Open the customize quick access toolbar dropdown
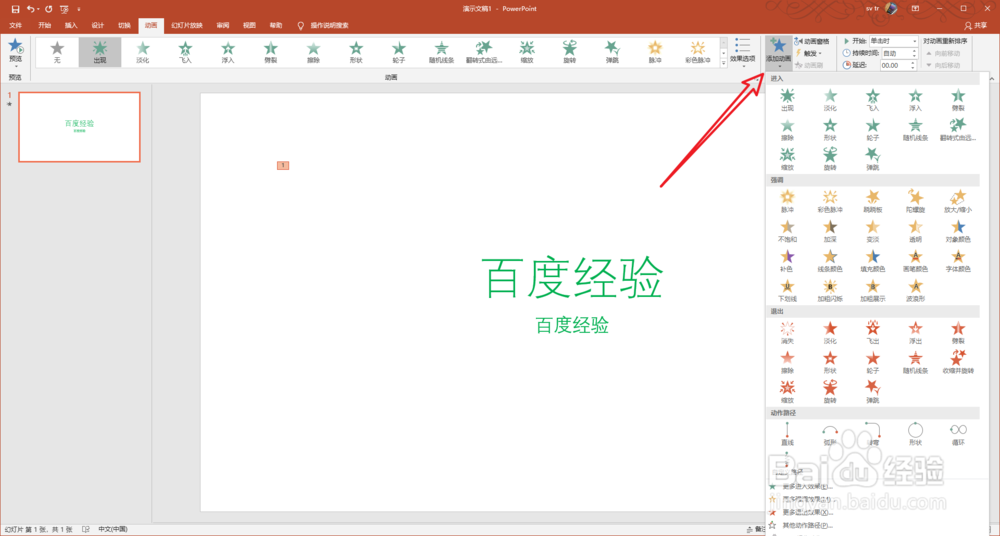This screenshot has height=536, width=1000. tap(79, 9)
